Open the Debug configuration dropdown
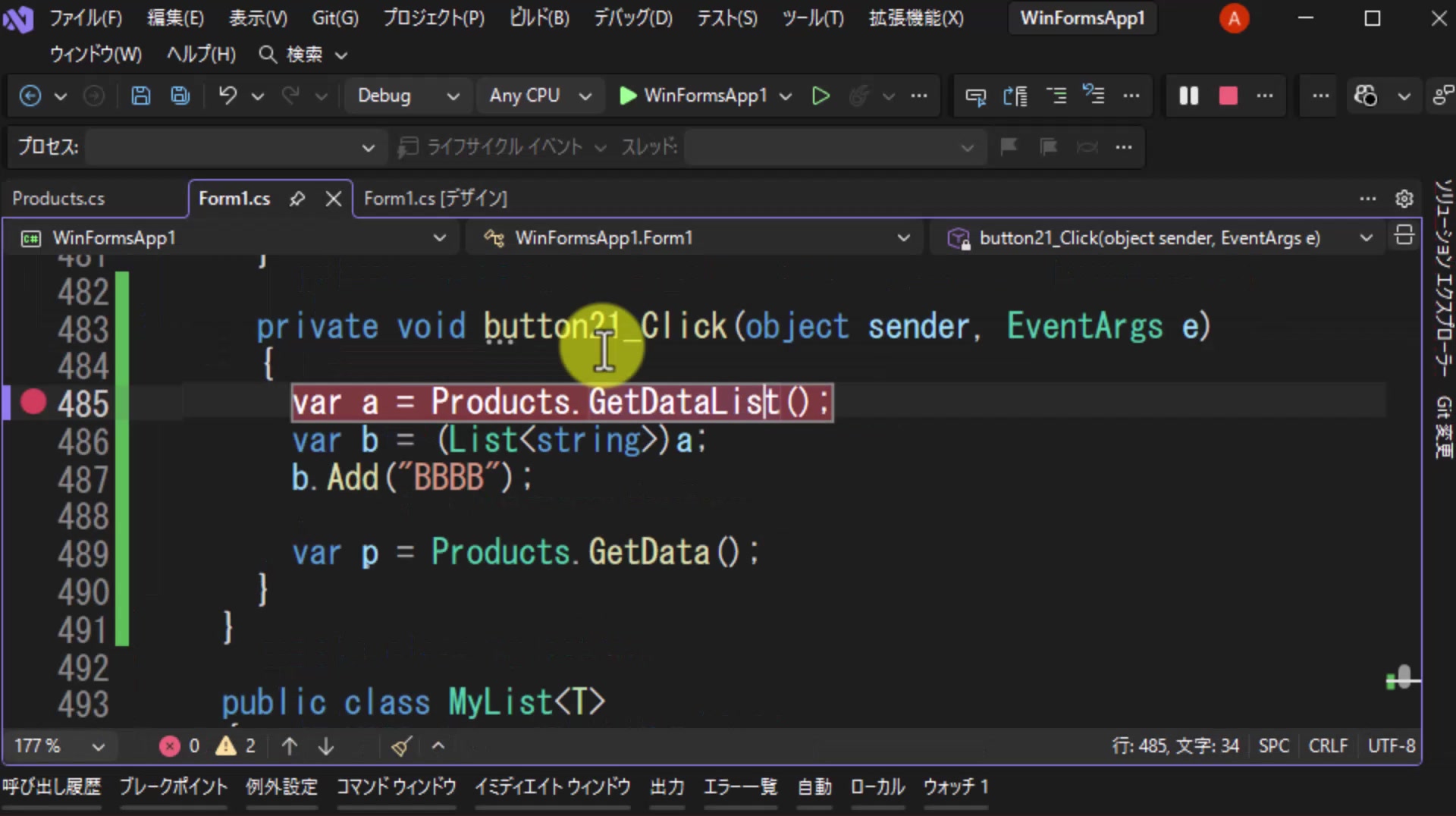Viewport: 1456px width, 816px height. point(408,96)
